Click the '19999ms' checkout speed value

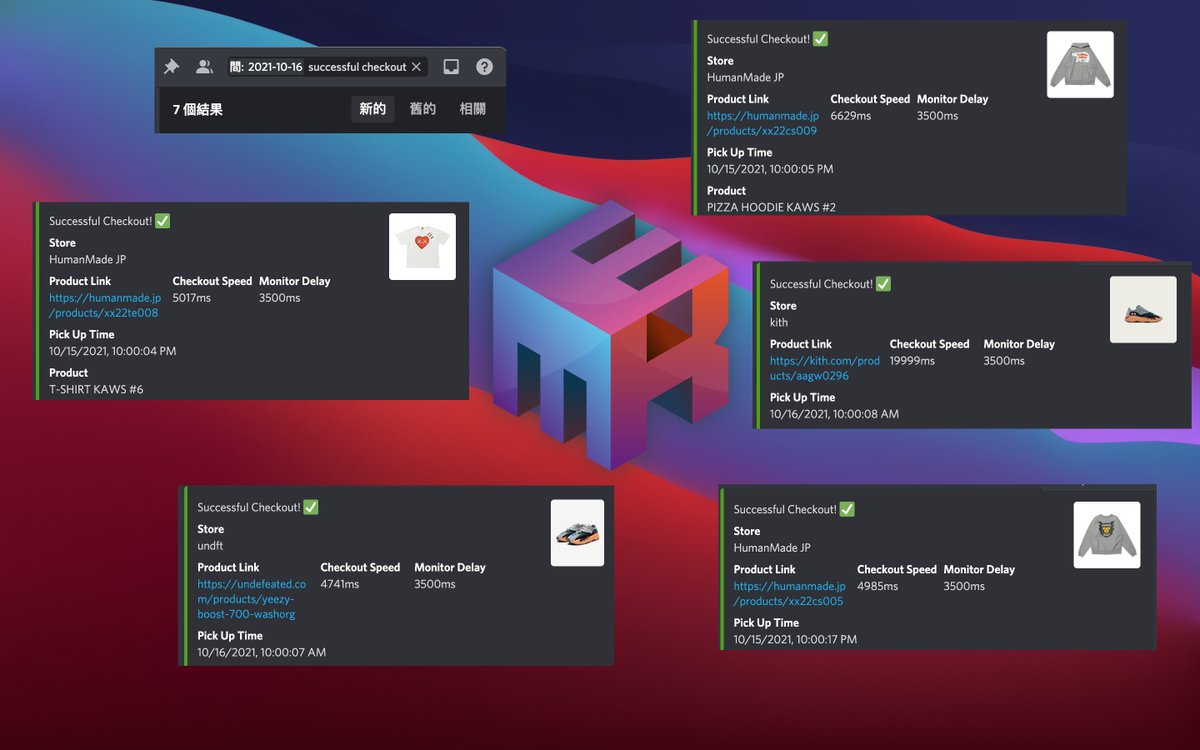pos(913,361)
